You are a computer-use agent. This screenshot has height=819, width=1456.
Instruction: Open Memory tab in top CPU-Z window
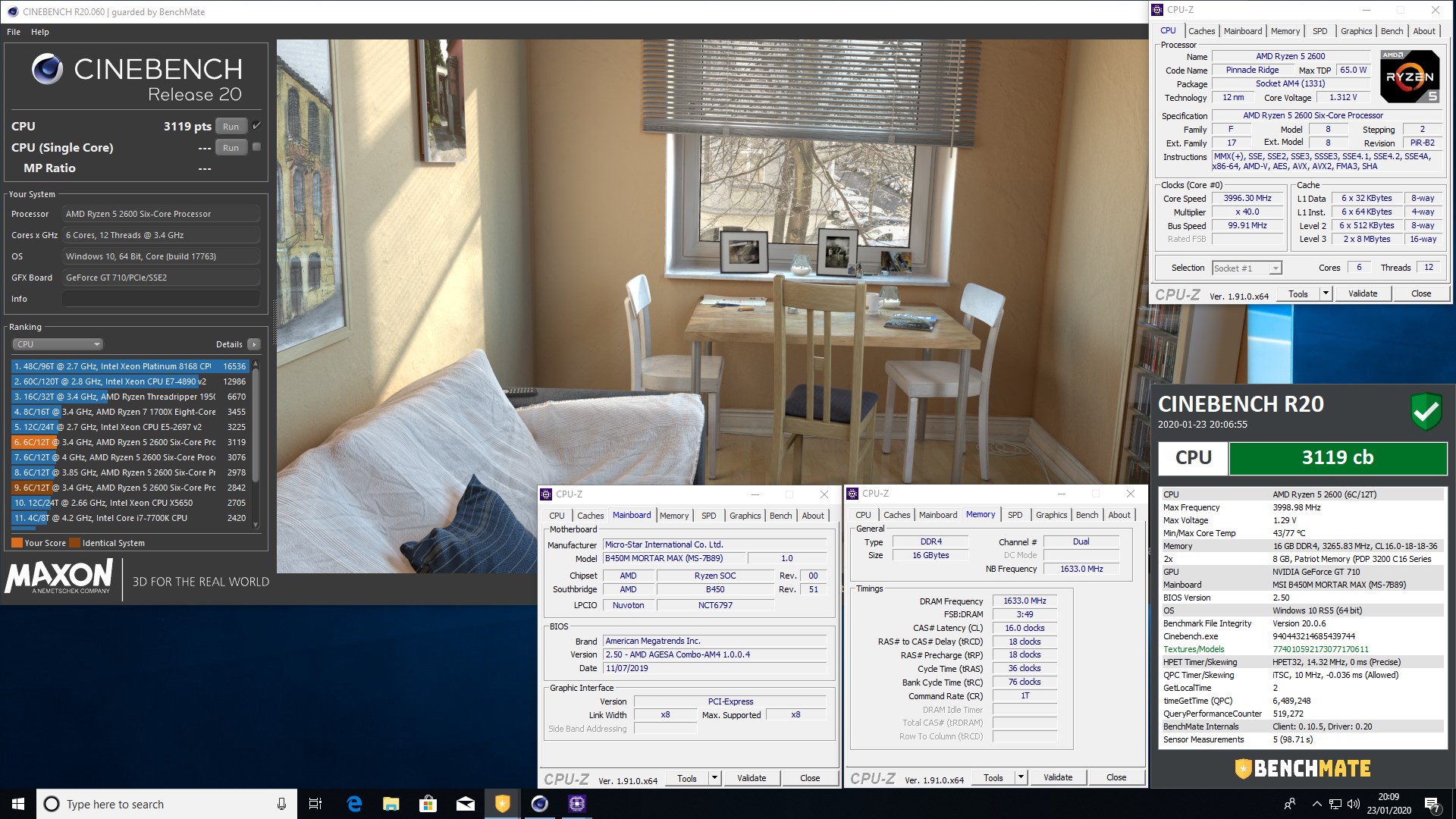click(1285, 31)
